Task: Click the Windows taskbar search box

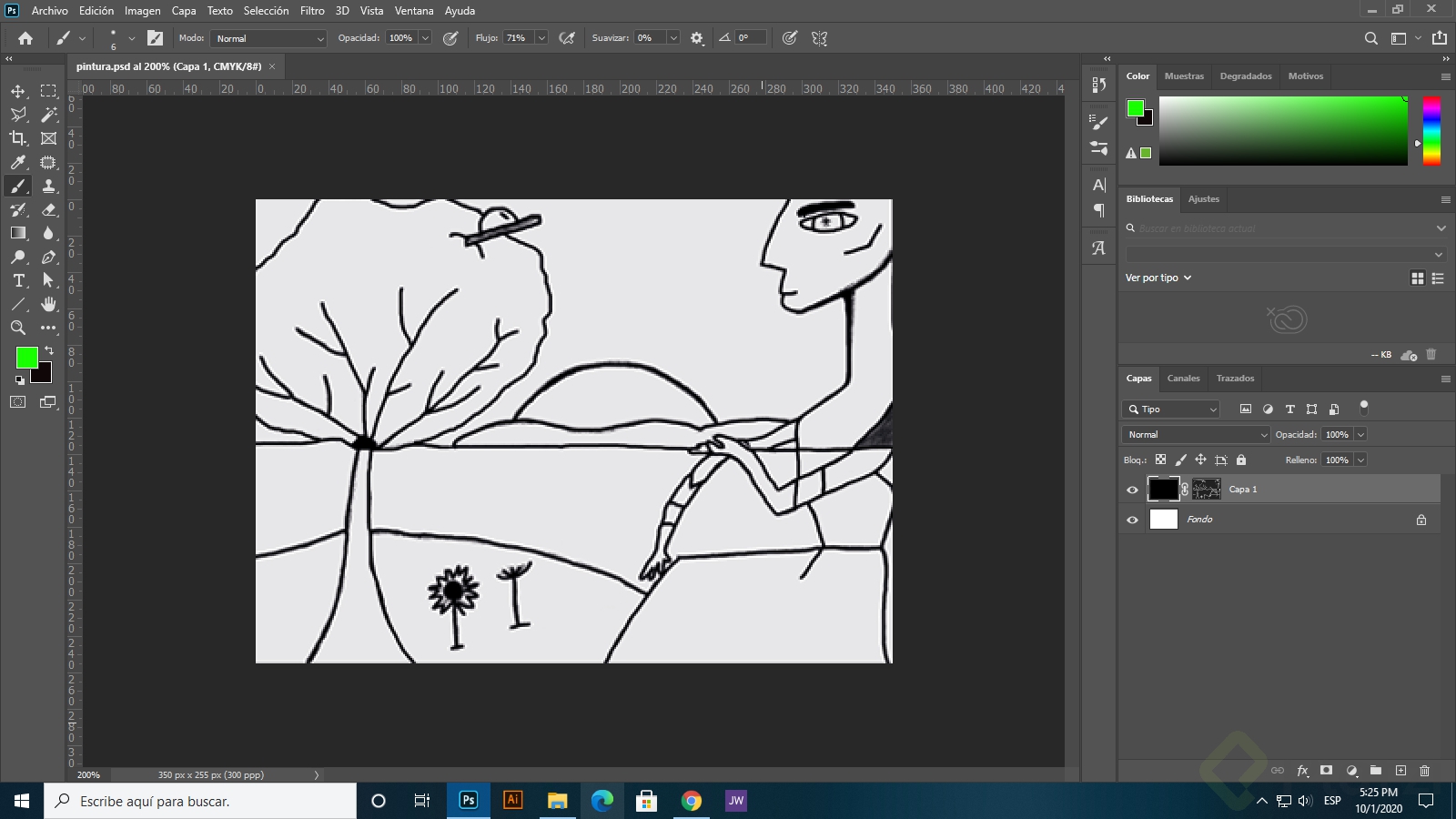Action: coord(200,801)
